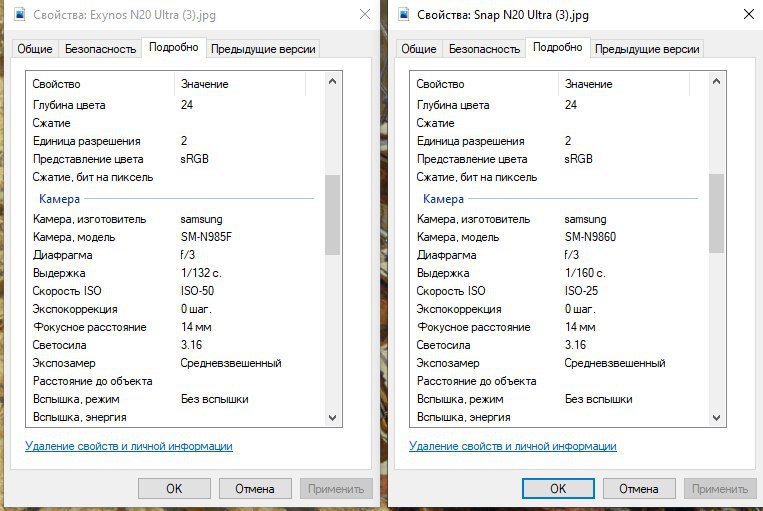Switch to Безопасность tab in Snap window
763x511 pixels.
coord(484,49)
